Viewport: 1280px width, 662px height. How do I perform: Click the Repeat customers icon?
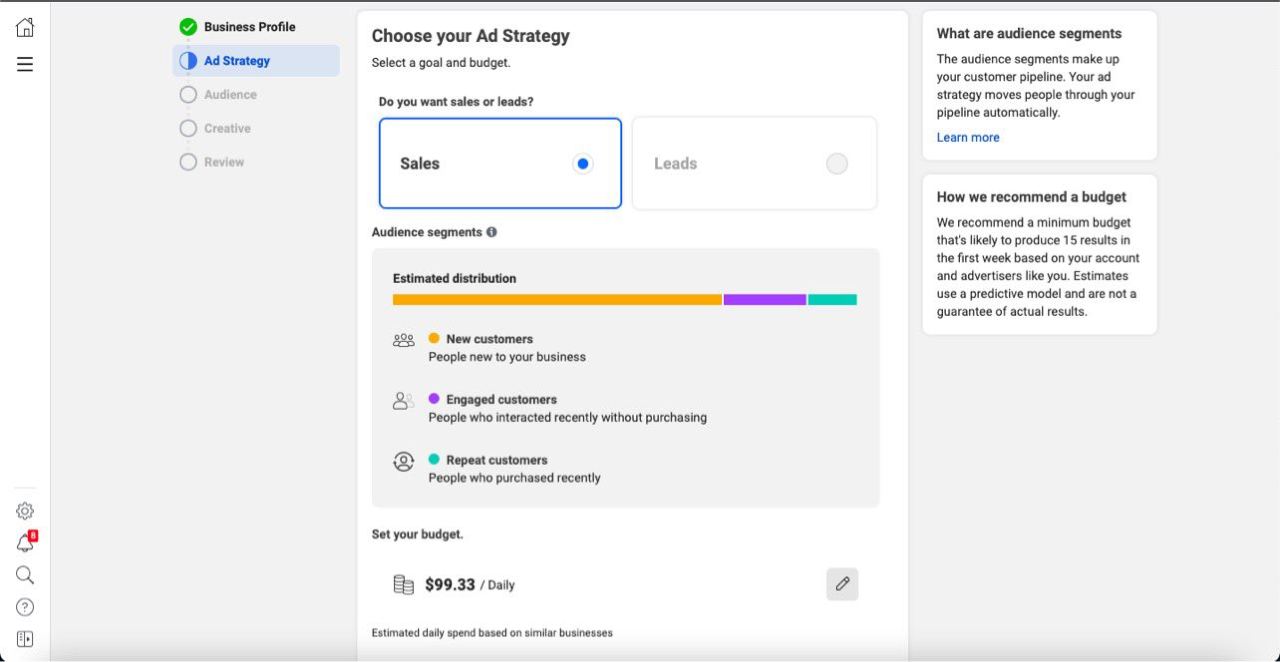403,461
